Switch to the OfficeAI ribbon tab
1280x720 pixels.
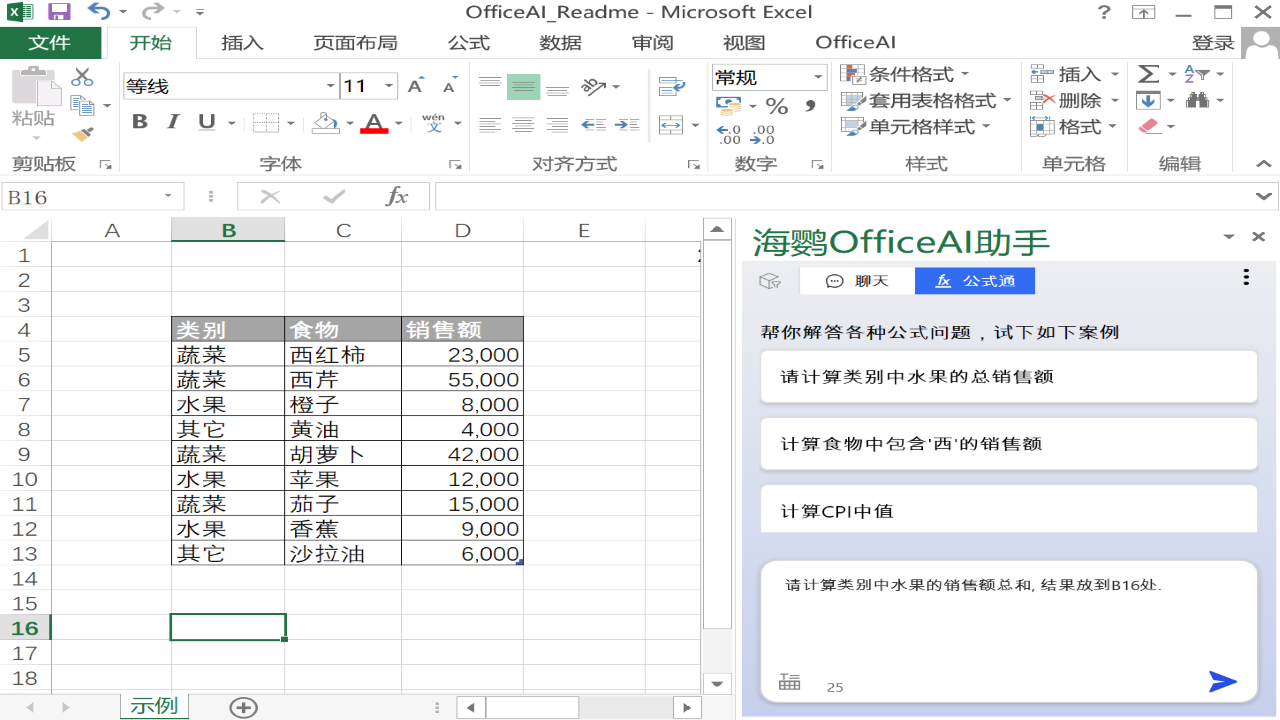coord(855,42)
